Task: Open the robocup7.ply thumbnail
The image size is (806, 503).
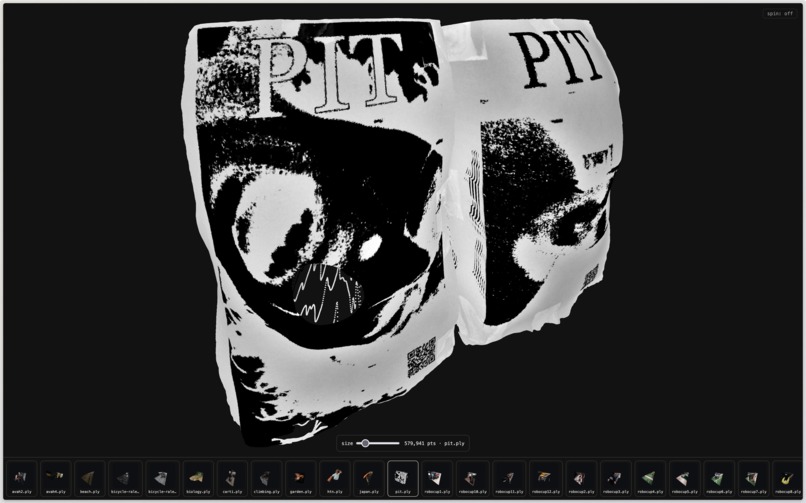Action: [x=753, y=479]
